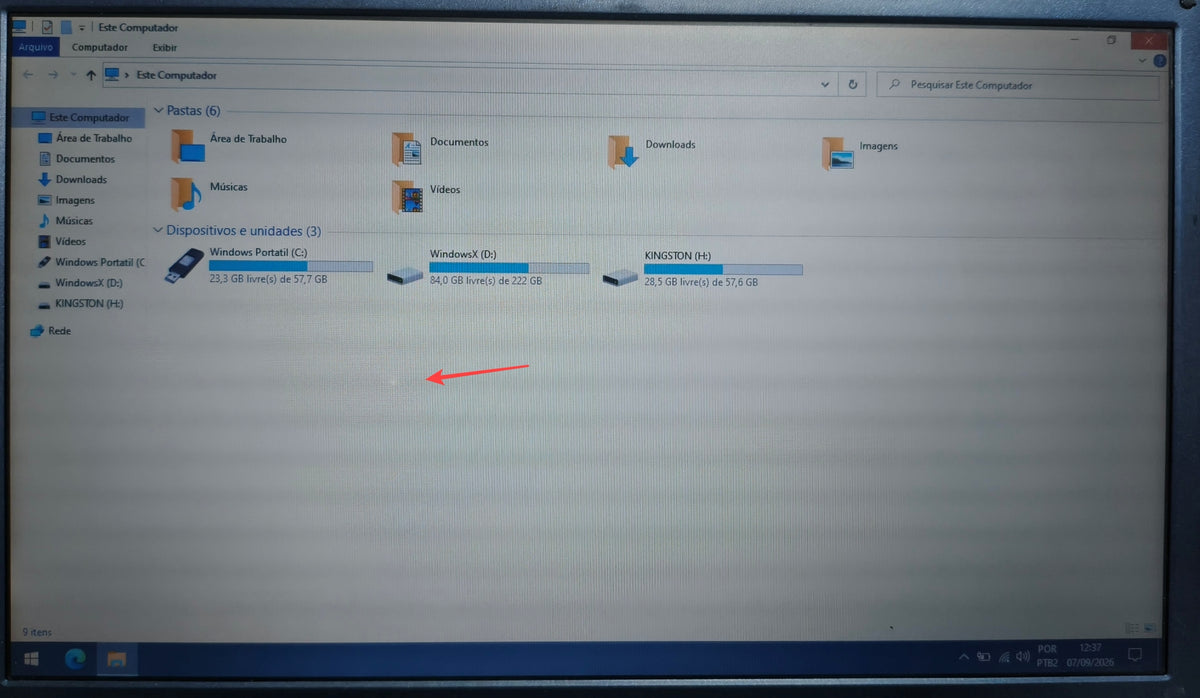
Task: Open the recent locations dropdown arrow
Action: (72, 75)
